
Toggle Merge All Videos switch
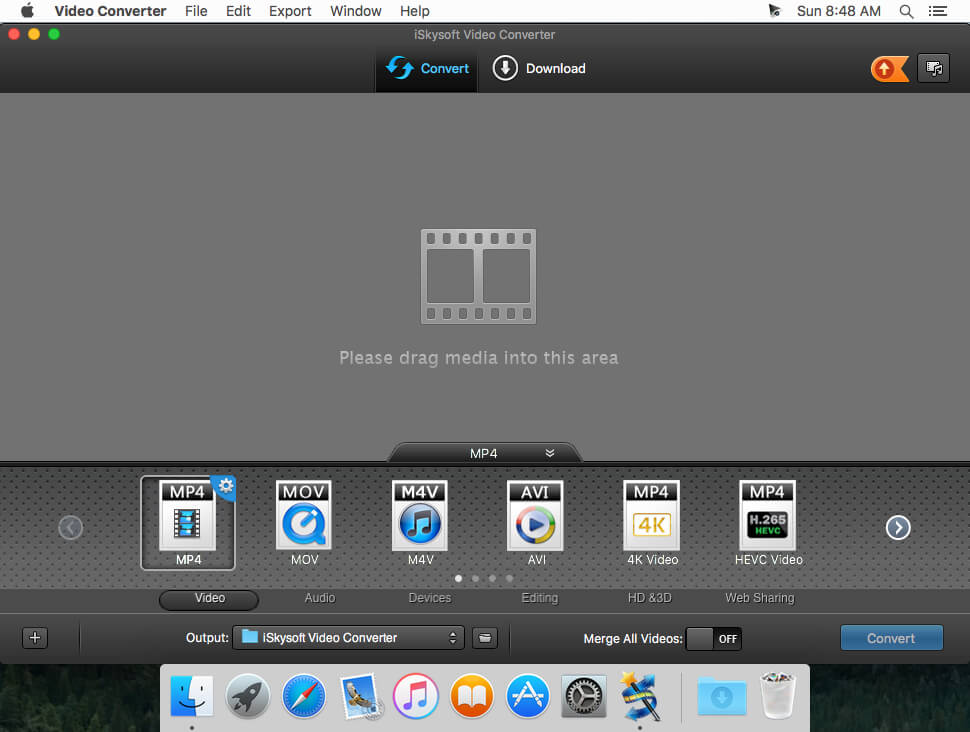click(713, 639)
